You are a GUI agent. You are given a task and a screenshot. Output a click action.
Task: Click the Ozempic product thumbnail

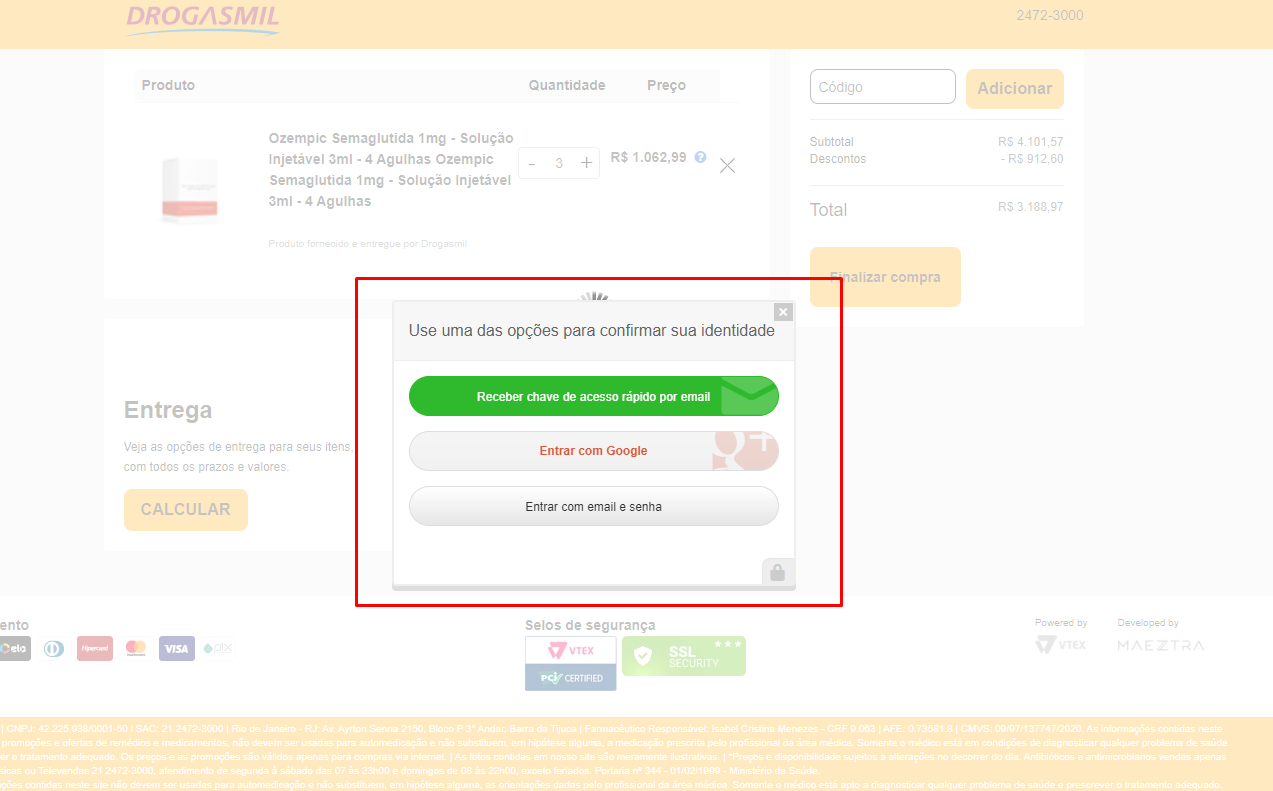189,189
